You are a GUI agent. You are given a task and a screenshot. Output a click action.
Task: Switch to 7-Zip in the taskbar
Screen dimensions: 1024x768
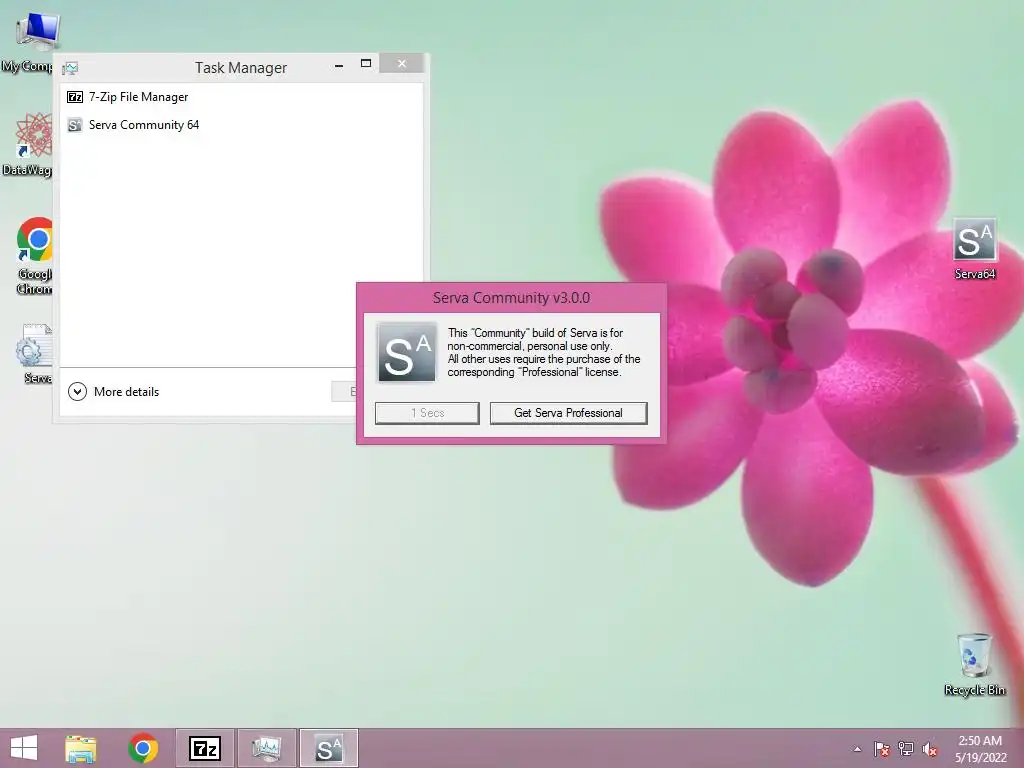tap(204, 748)
